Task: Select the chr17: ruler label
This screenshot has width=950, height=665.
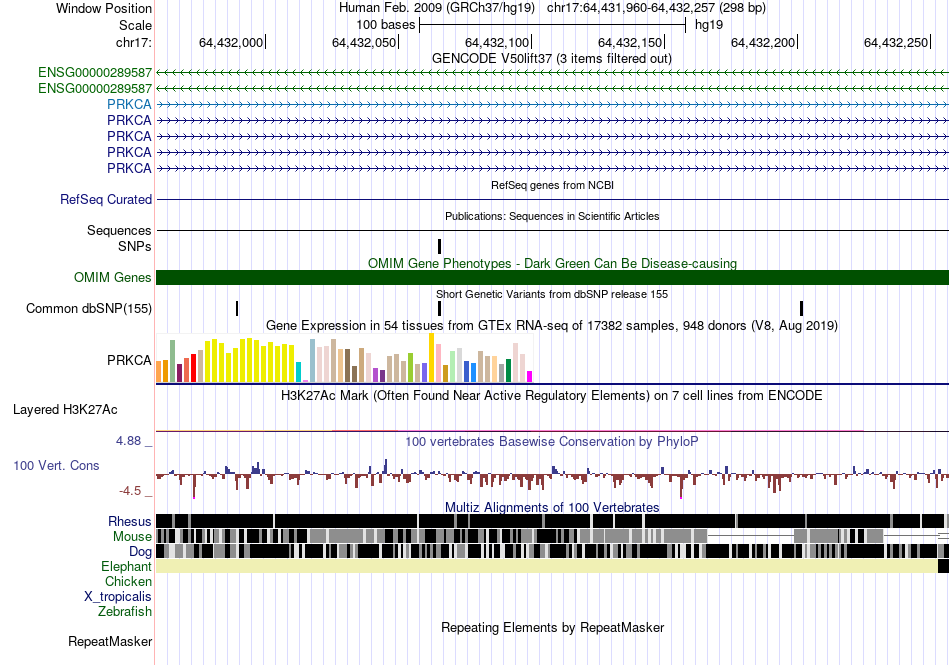Action: coord(133,42)
